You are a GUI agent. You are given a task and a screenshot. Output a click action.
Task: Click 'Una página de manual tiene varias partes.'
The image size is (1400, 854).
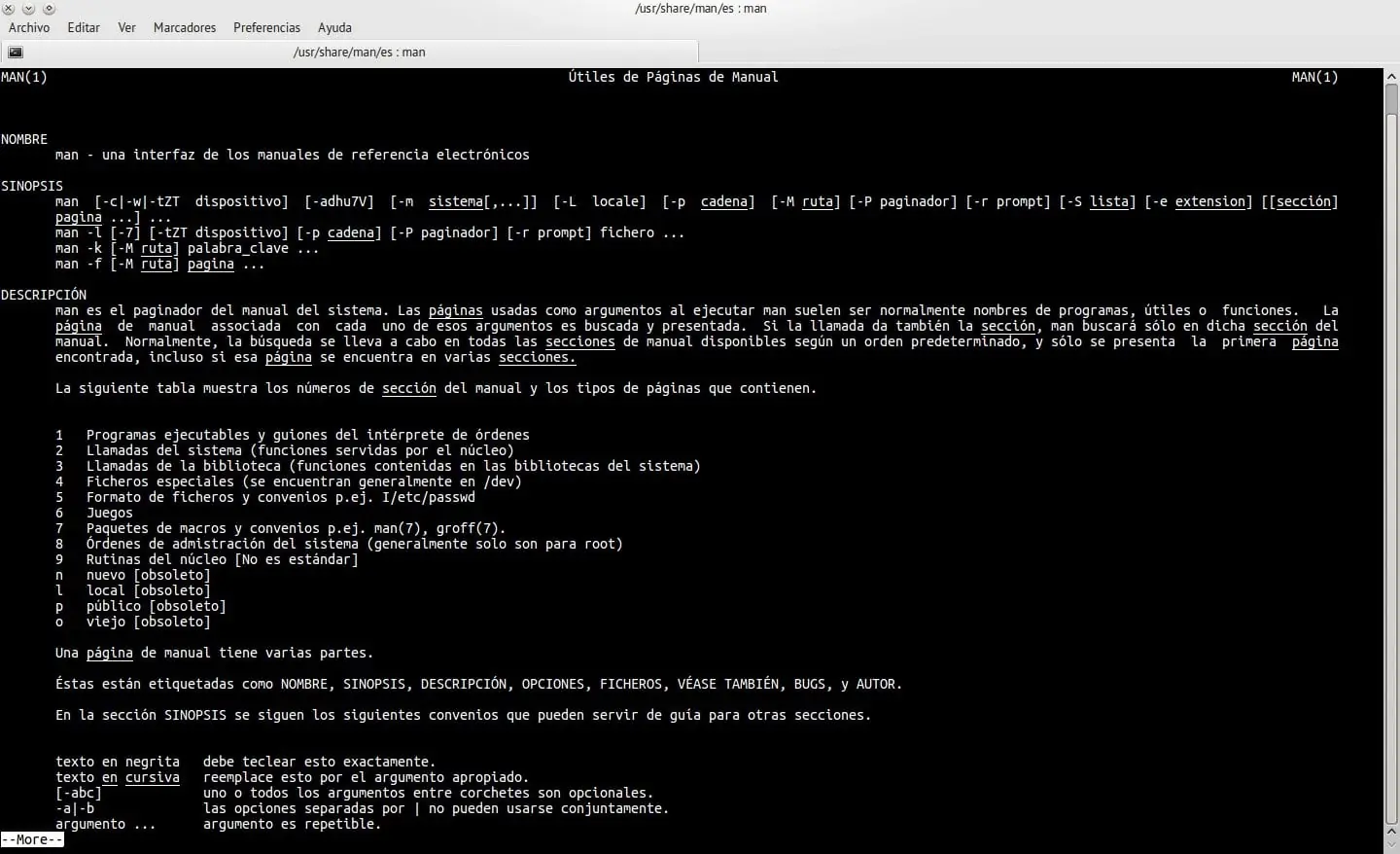[x=215, y=653]
